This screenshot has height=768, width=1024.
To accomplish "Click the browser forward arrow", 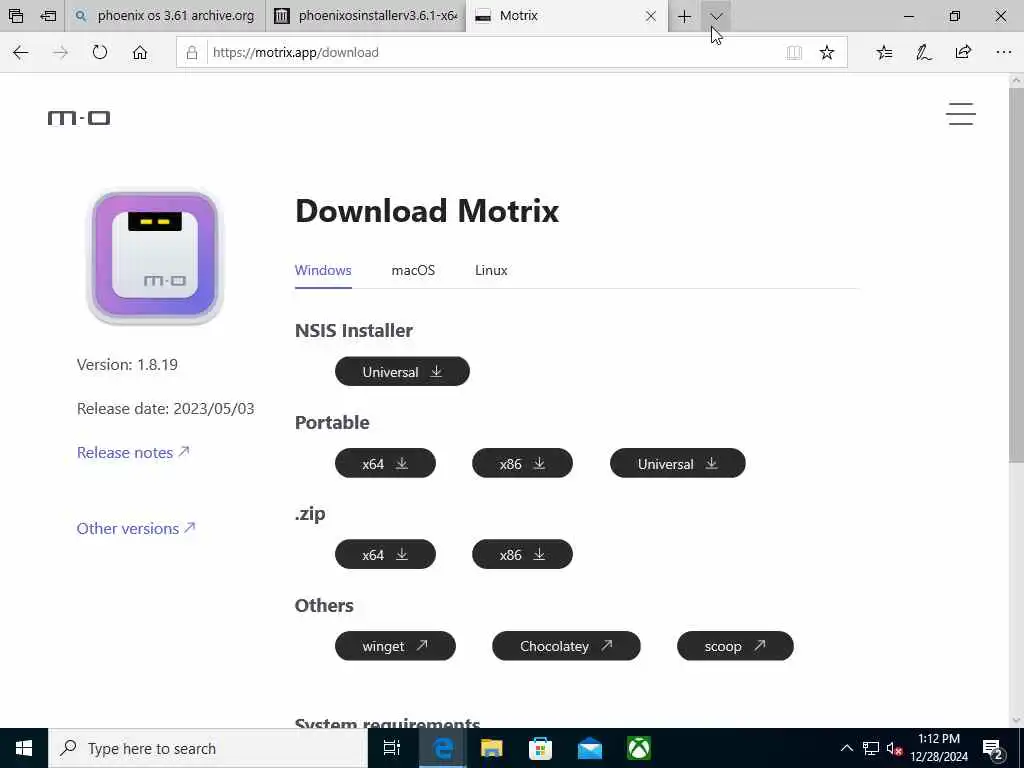I will coord(60,52).
